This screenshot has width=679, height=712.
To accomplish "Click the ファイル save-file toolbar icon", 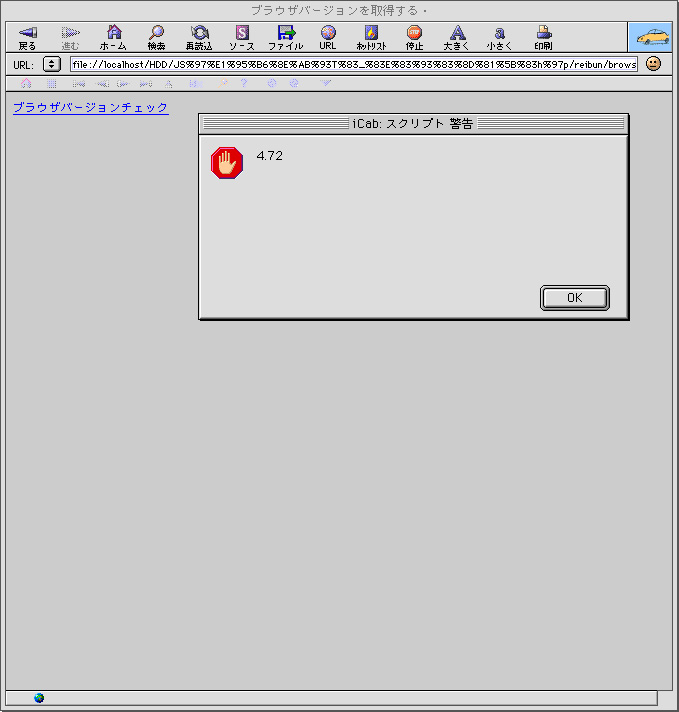I will coord(286,38).
